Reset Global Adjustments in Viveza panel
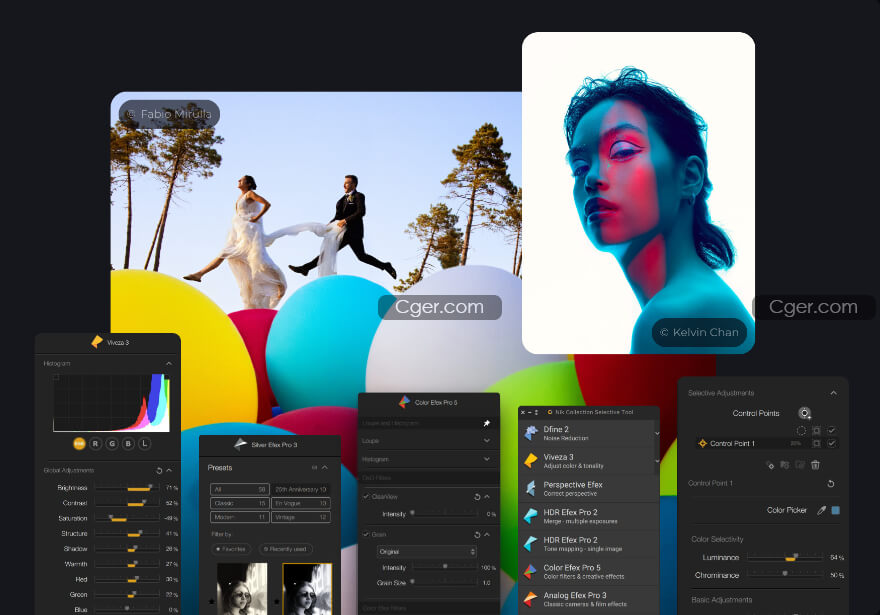 [159, 470]
